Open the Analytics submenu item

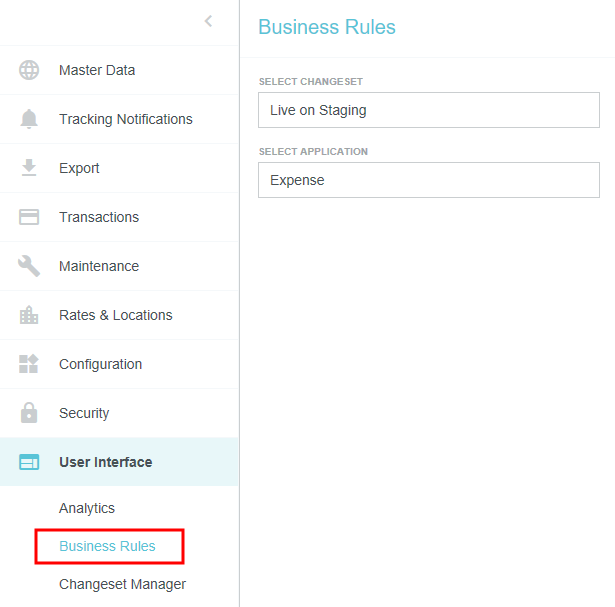[87, 508]
